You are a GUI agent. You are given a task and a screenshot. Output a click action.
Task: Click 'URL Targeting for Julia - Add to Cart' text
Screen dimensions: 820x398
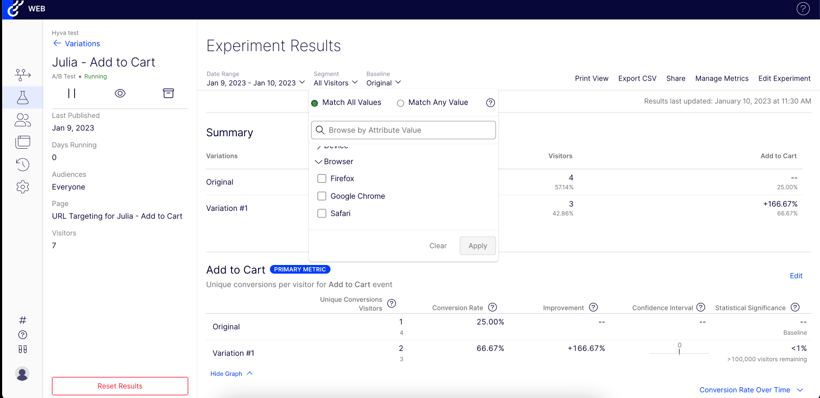(117, 216)
